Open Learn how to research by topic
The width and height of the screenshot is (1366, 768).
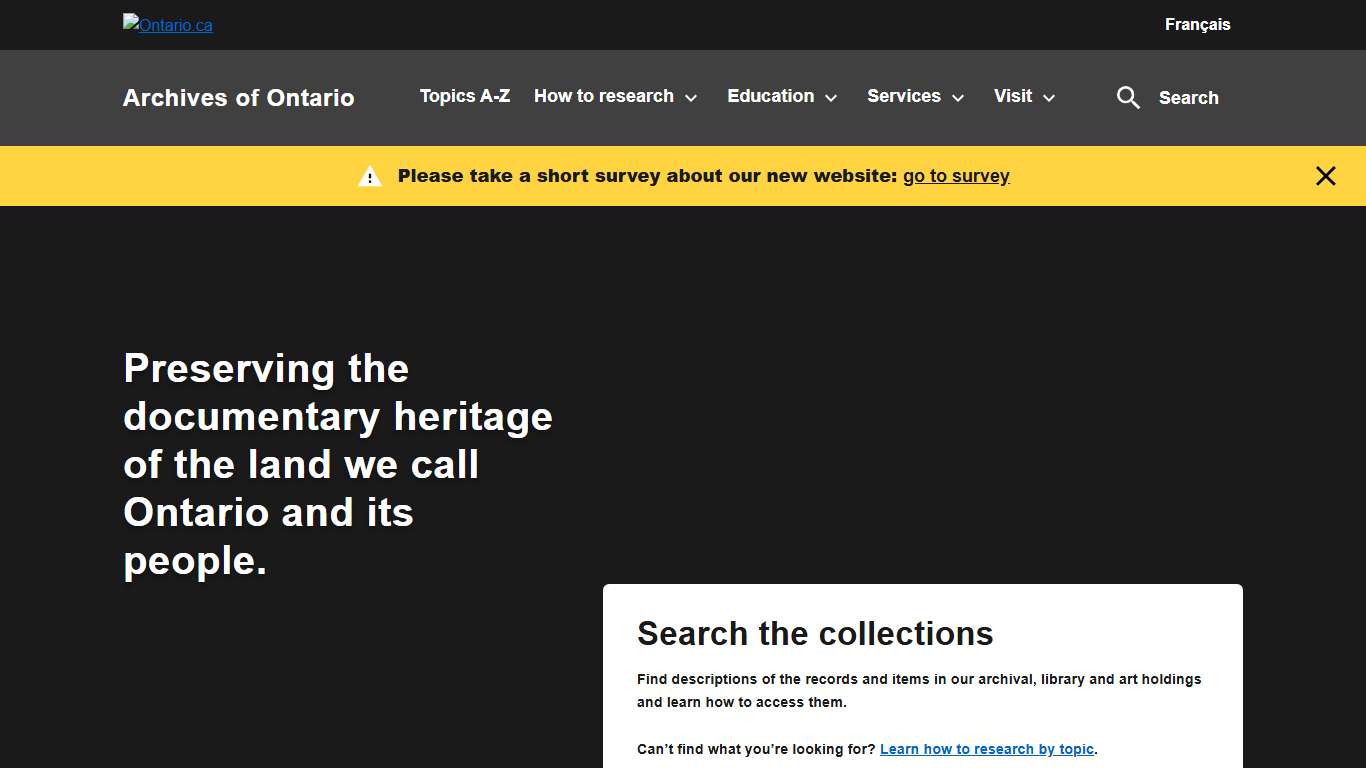[x=986, y=748]
